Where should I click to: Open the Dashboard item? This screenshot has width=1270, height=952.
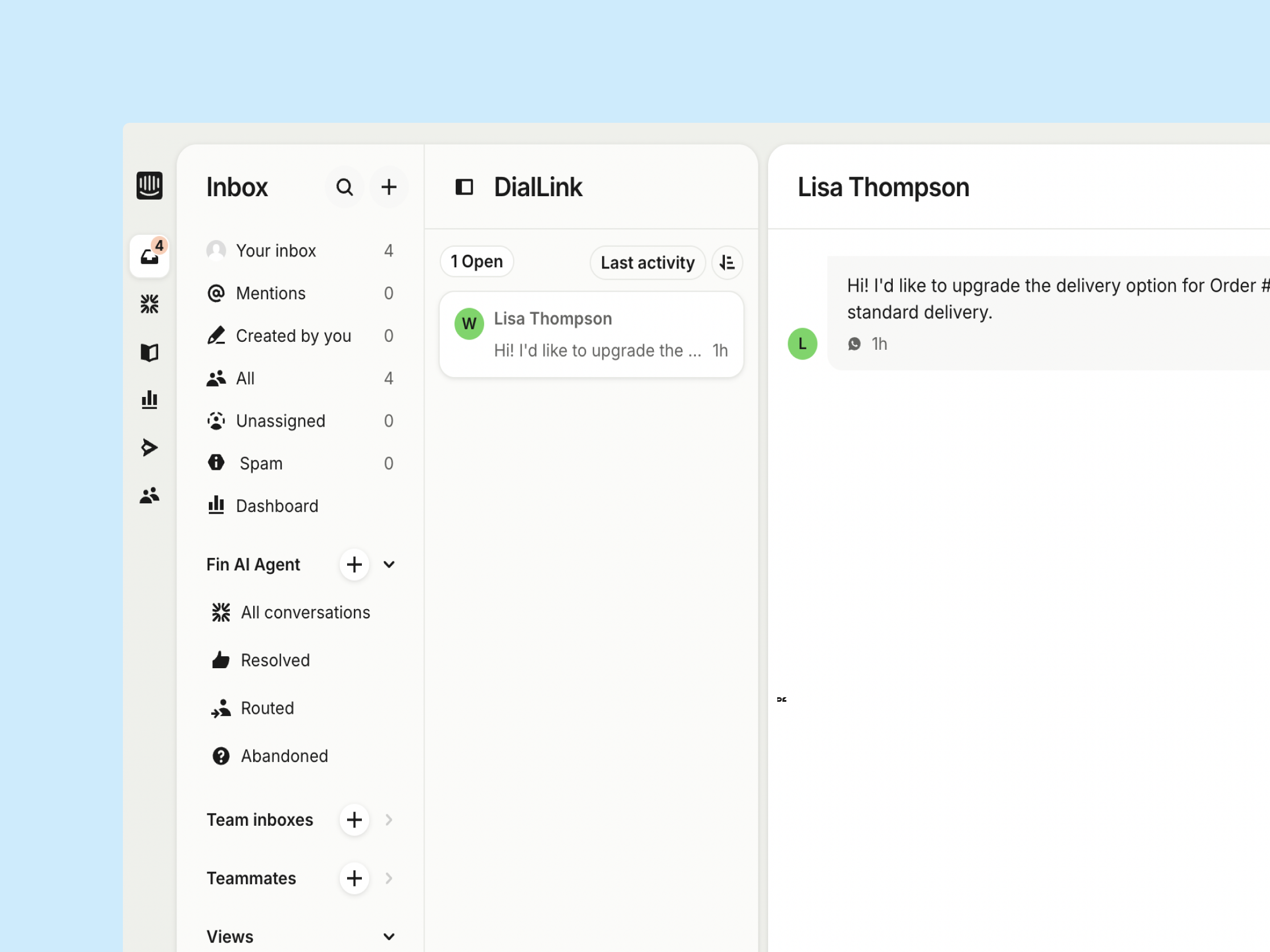click(300, 506)
